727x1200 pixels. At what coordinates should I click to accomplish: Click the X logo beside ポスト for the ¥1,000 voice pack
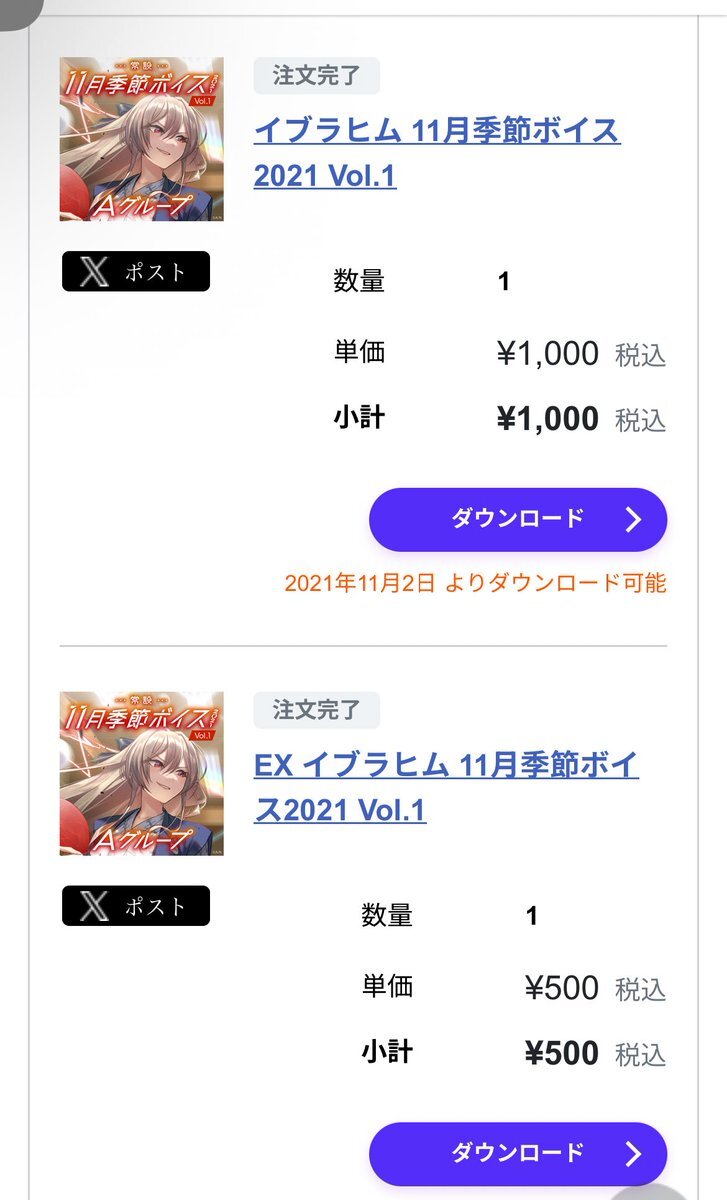pos(93,272)
